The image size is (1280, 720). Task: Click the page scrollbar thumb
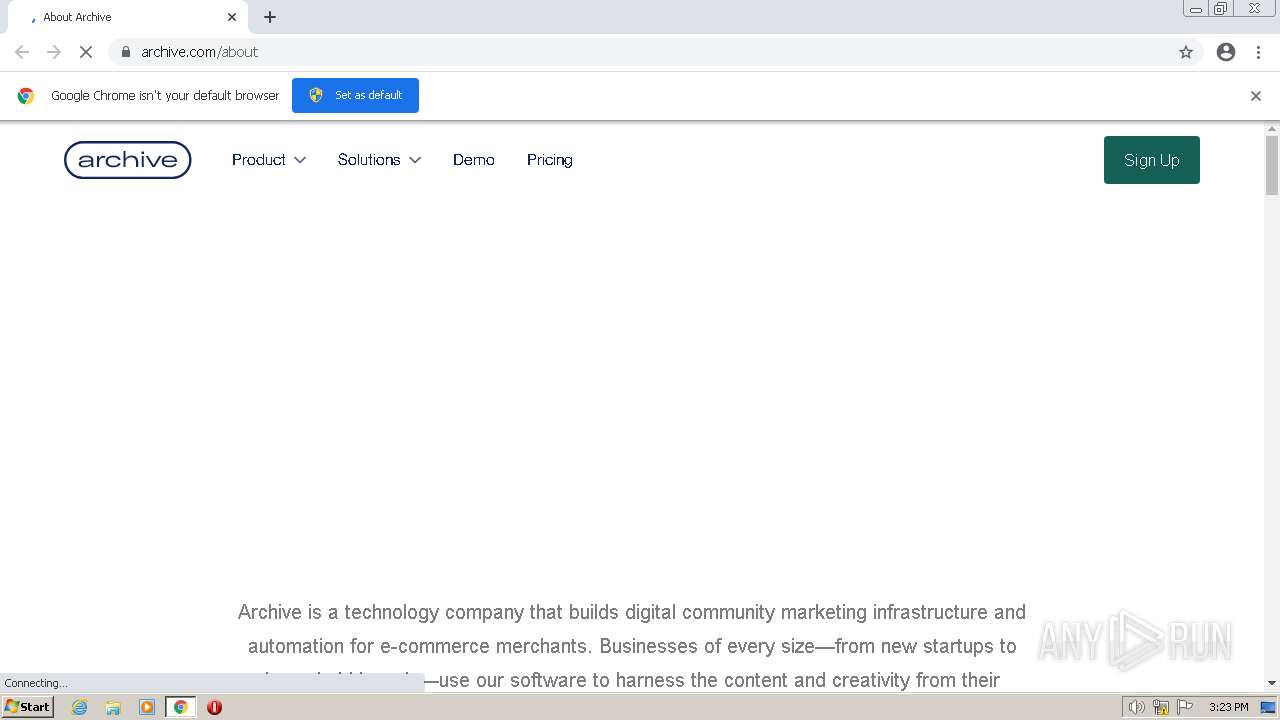click(1272, 165)
